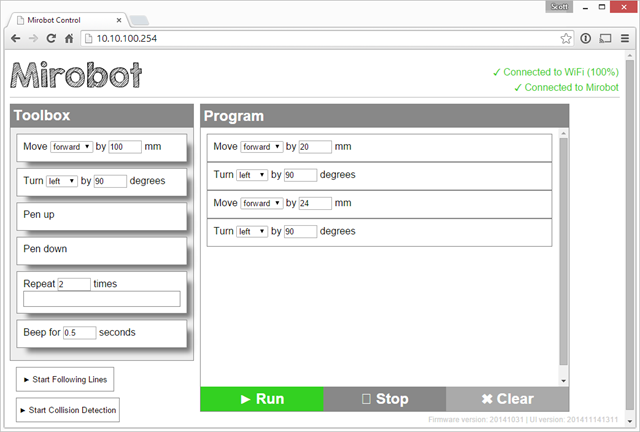The height and width of the screenshot is (432, 640).
Task: Start Following Lines
Action: 65,379
